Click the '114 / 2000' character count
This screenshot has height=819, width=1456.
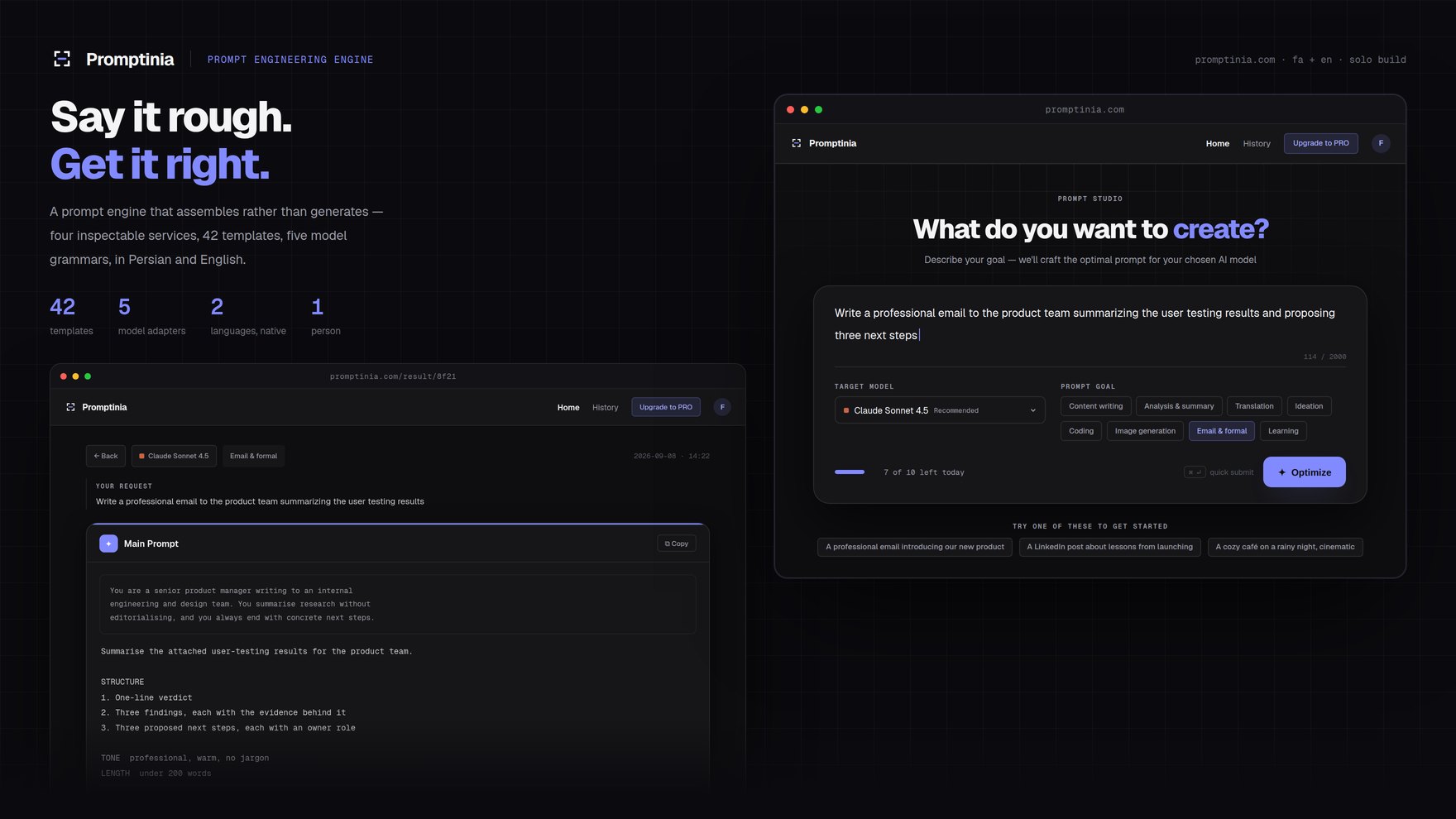pyautogui.click(x=1324, y=357)
